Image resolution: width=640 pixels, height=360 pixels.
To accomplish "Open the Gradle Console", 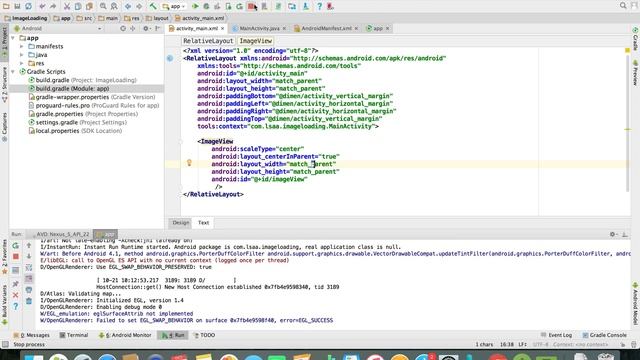I will point(604,335).
